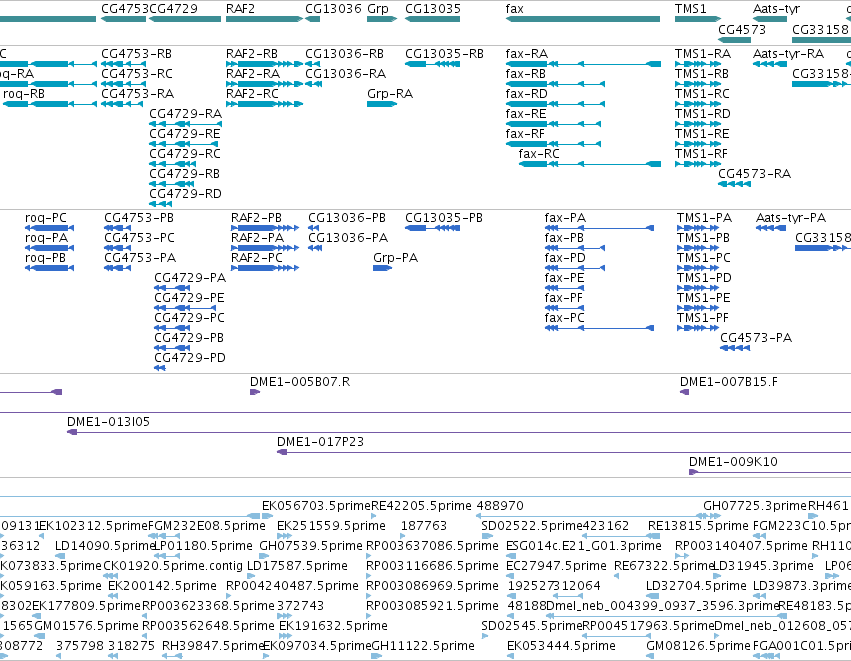This screenshot has width=851, height=661.
Task: Select EST GH11122.5prime
Action: [x=423, y=646]
